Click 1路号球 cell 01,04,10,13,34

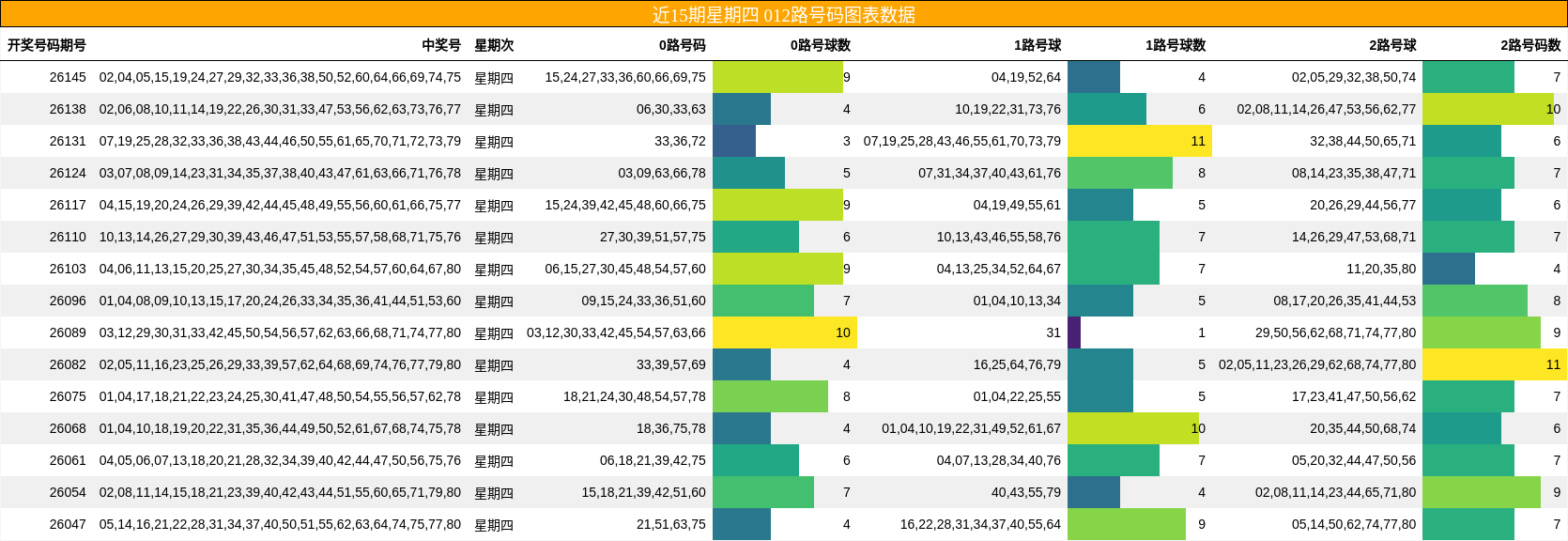[1017, 301]
